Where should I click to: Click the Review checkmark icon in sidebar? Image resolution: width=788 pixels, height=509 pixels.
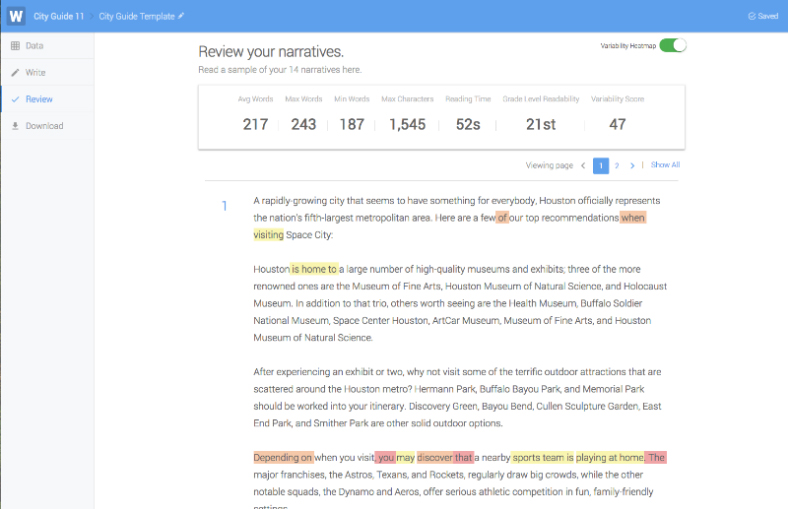coord(15,99)
